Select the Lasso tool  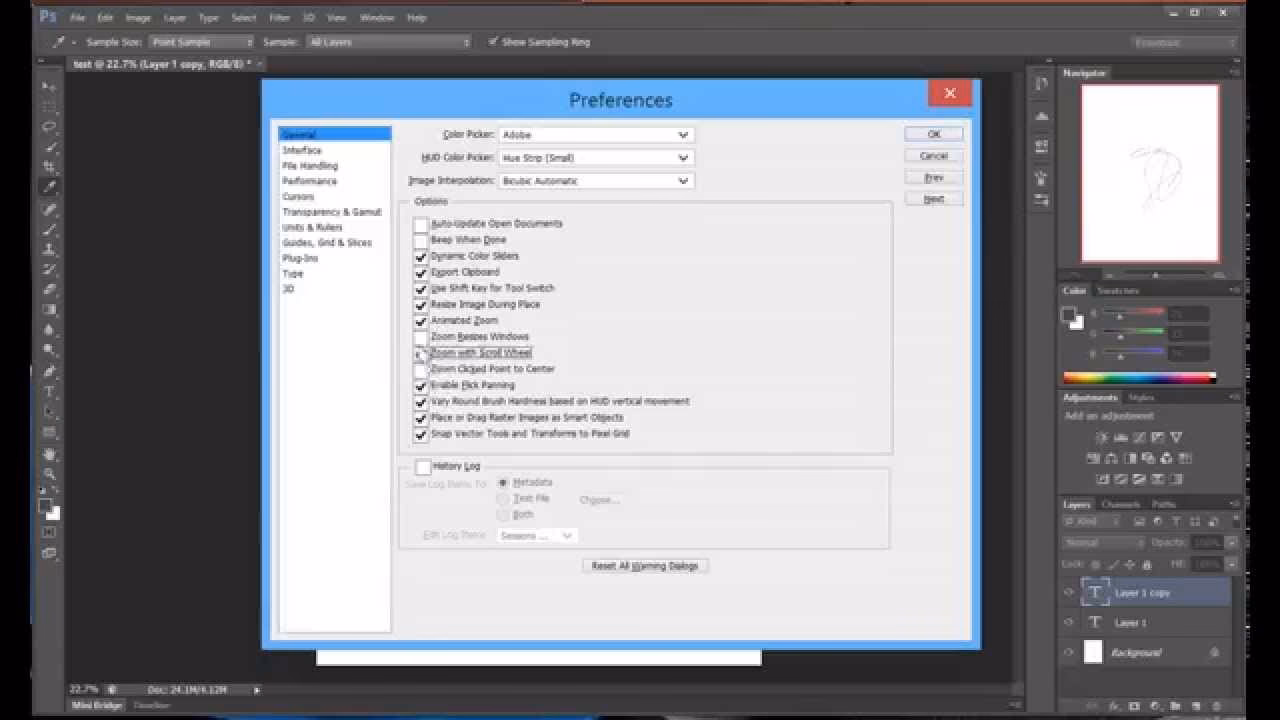49,127
